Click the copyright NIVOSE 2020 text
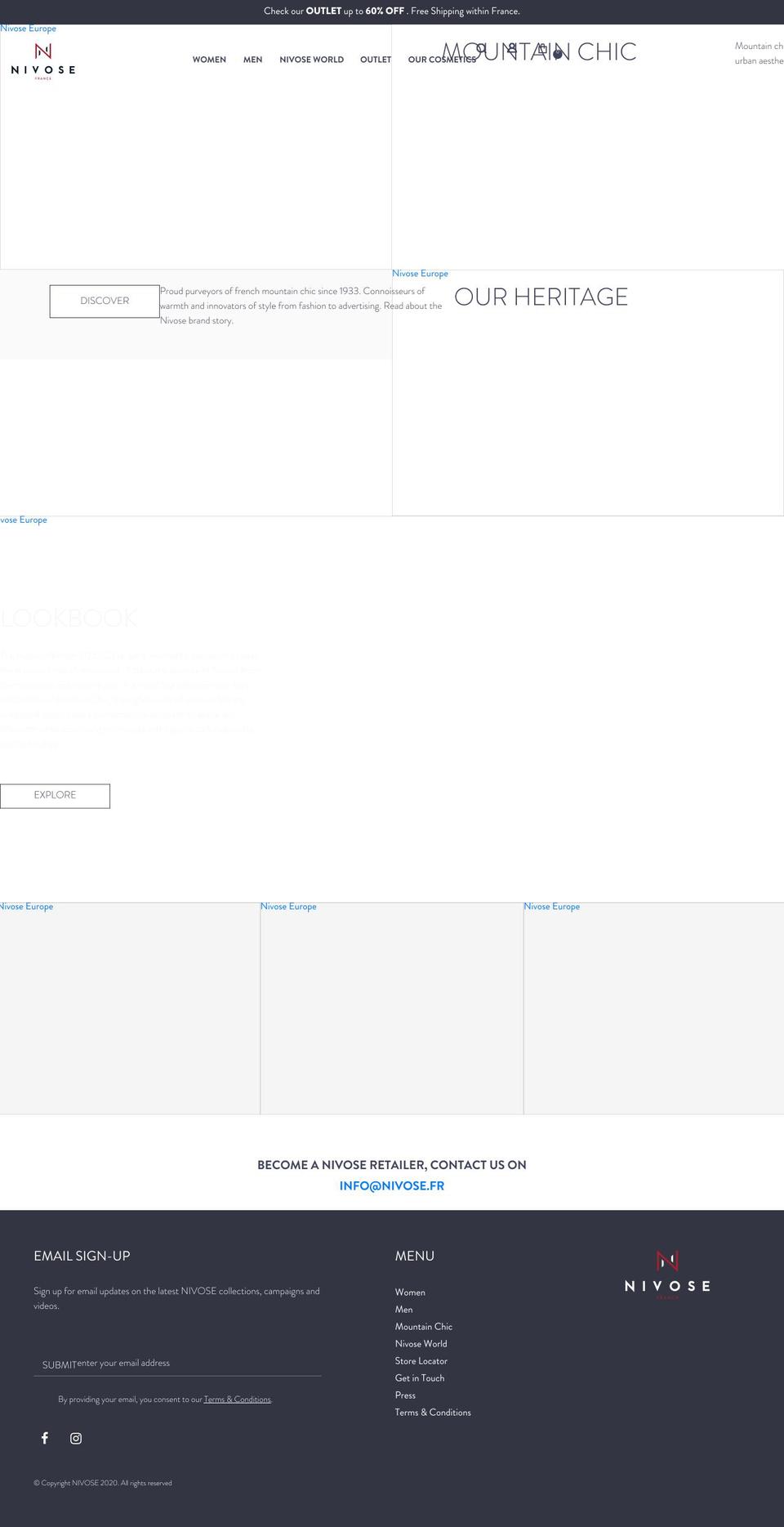The width and height of the screenshot is (784, 1527). 103,1483
